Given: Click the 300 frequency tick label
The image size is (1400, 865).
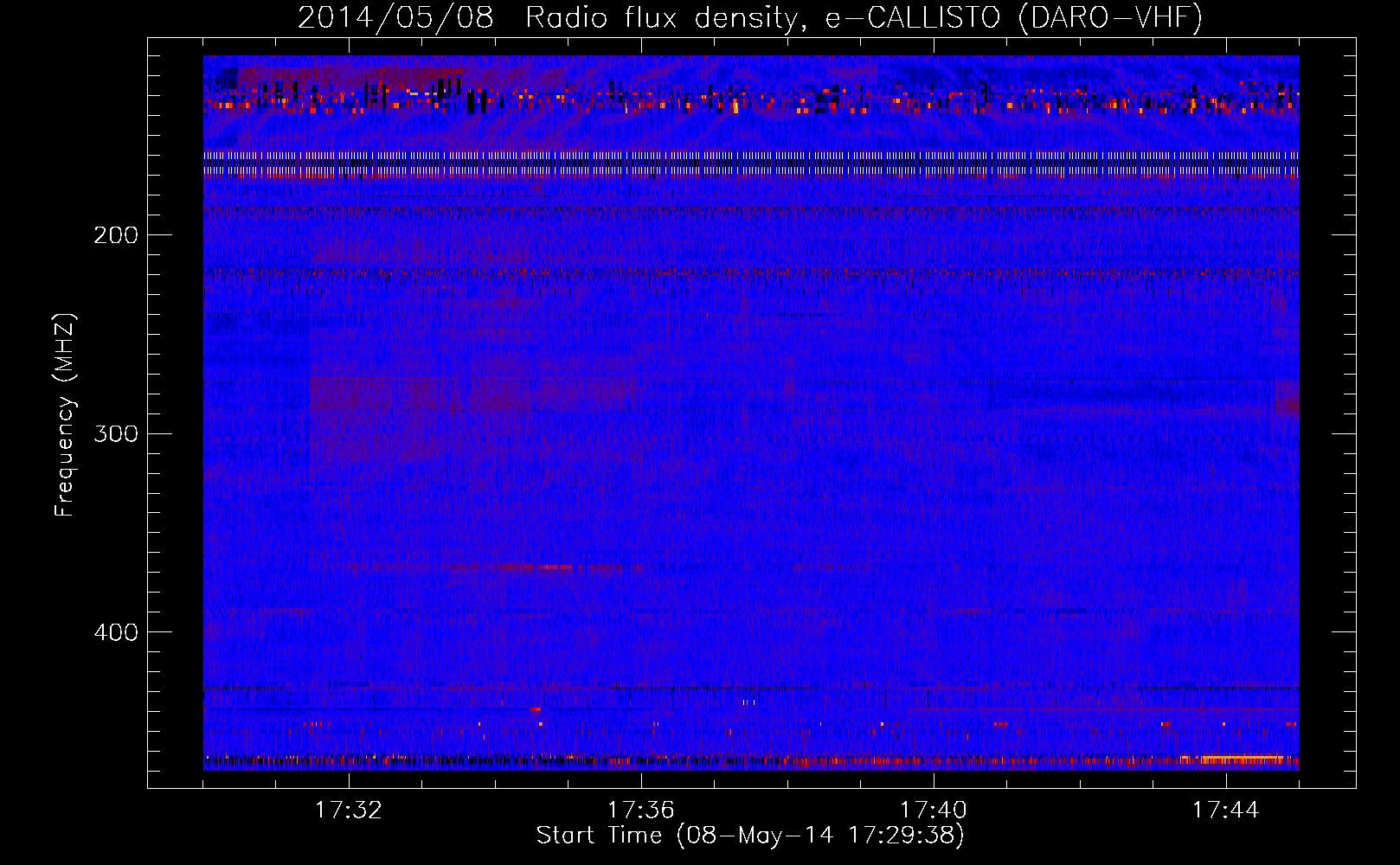Looking at the screenshot, I should pyautogui.click(x=116, y=433).
